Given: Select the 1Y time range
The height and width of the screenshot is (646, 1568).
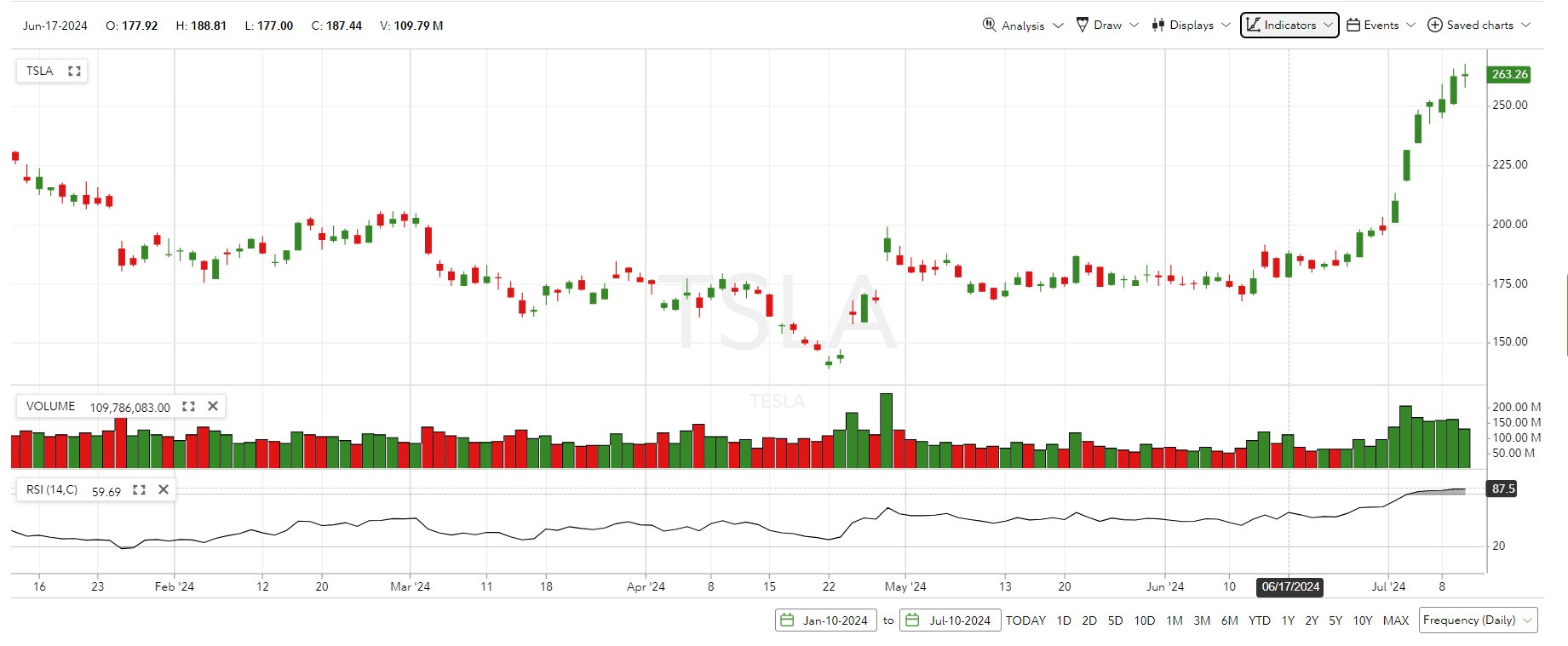Looking at the screenshot, I should 1288,620.
